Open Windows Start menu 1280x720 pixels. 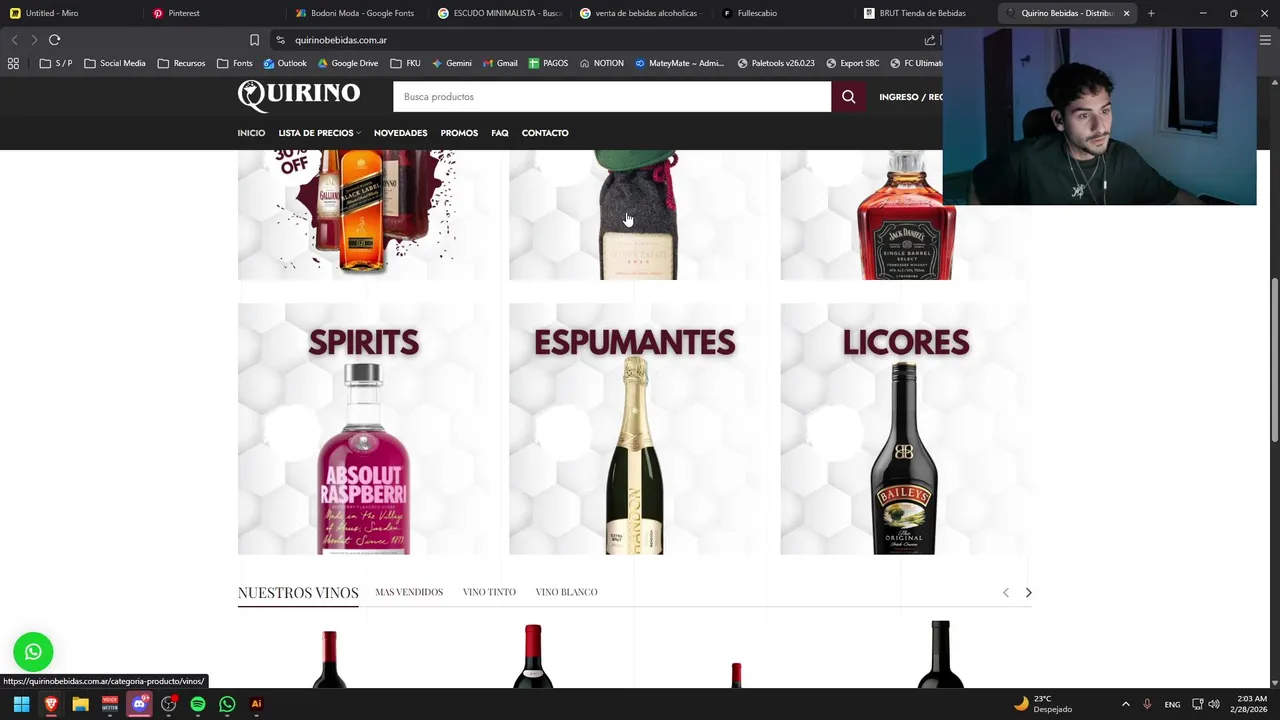pyautogui.click(x=21, y=704)
